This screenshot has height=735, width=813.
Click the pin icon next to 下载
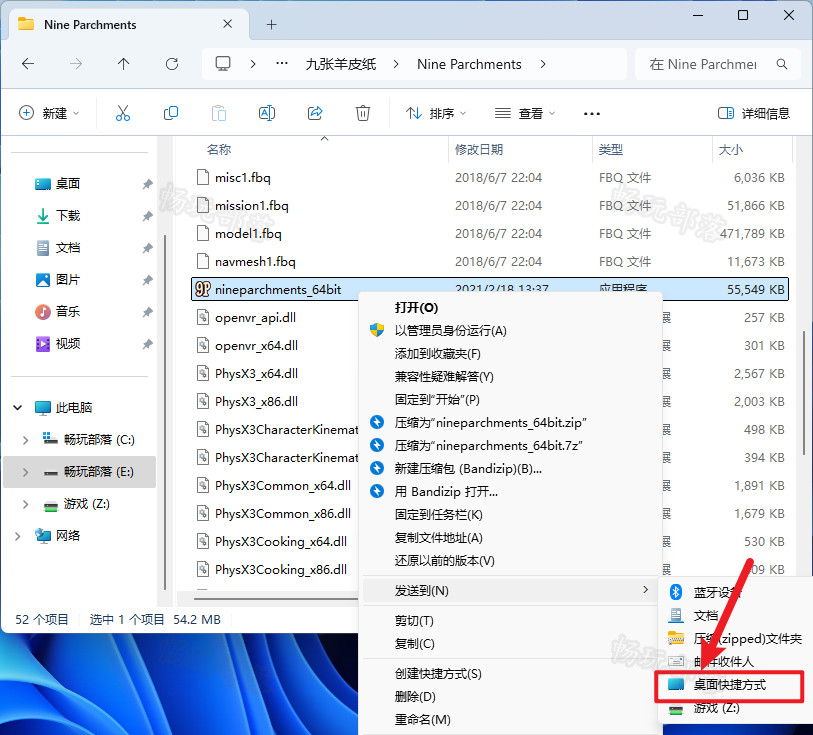tap(148, 216)
